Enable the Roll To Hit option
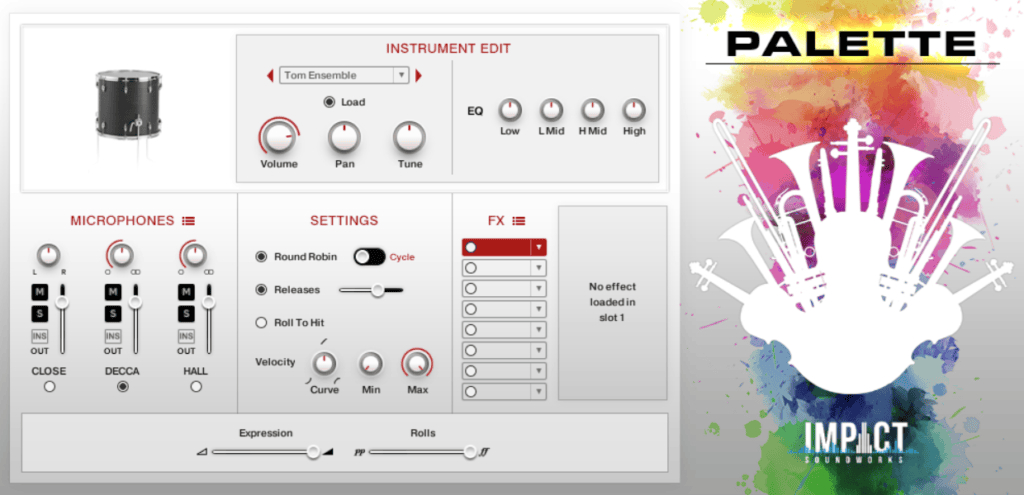The height and width of the screenshot is (495, 1024). point(262,322)
